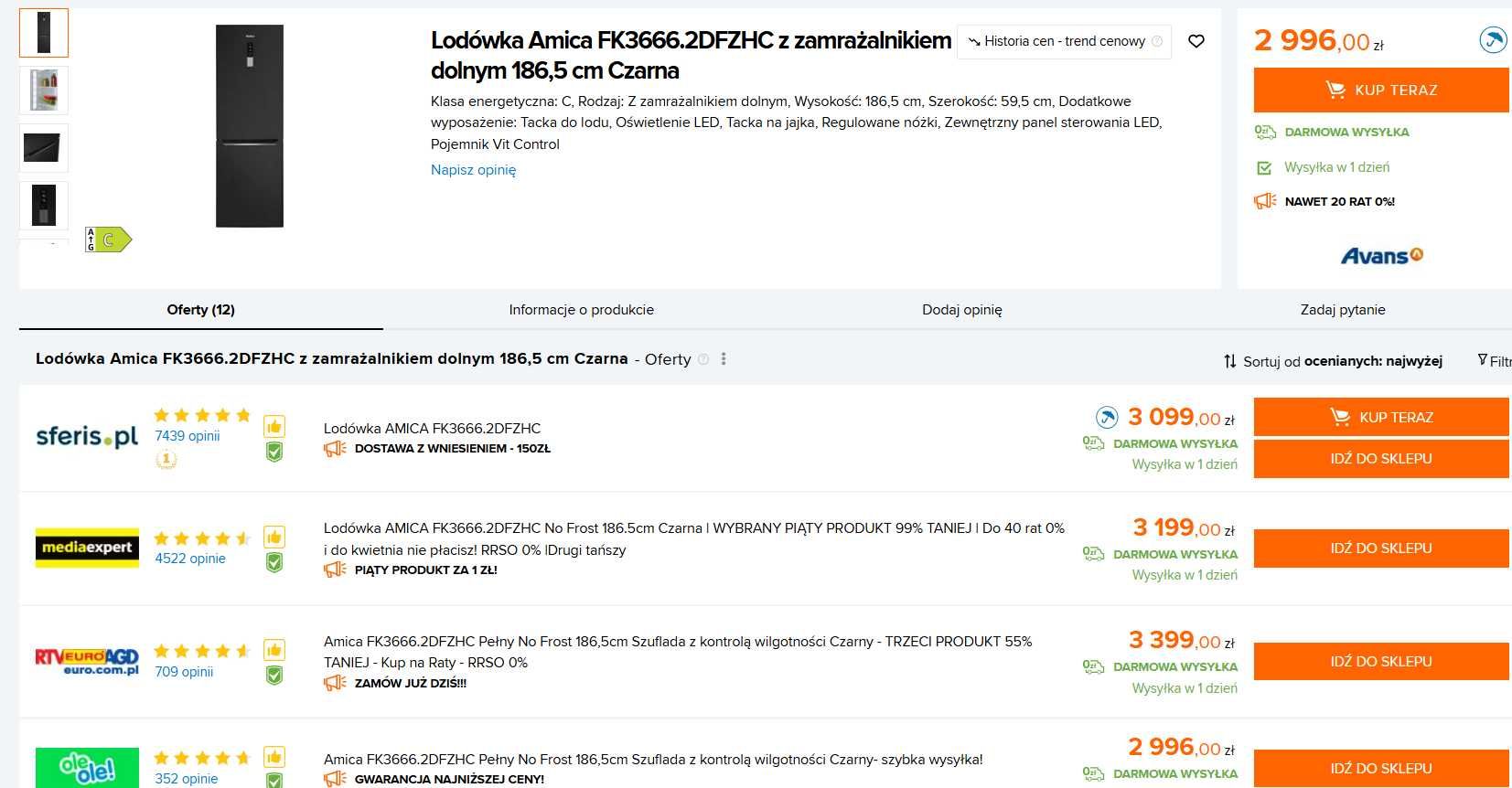The image size is (1512, 788).
Task: Click DOSTAWA Z WNIESIENIEM - 150ZŁ promo text
Action: (x=453, y=449)
